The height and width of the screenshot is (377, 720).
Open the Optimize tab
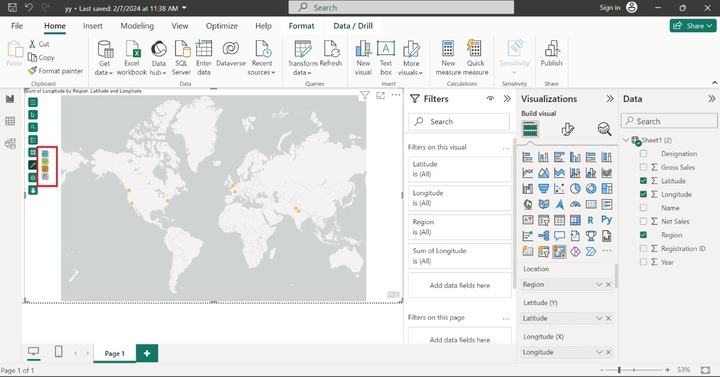221,26
